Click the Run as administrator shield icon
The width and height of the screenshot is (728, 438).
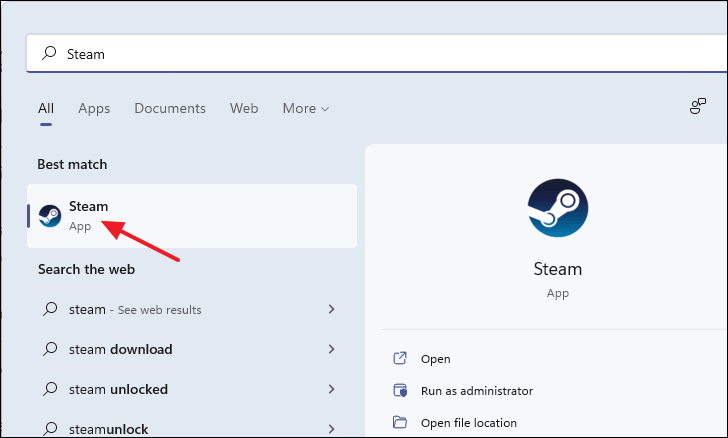400,391
